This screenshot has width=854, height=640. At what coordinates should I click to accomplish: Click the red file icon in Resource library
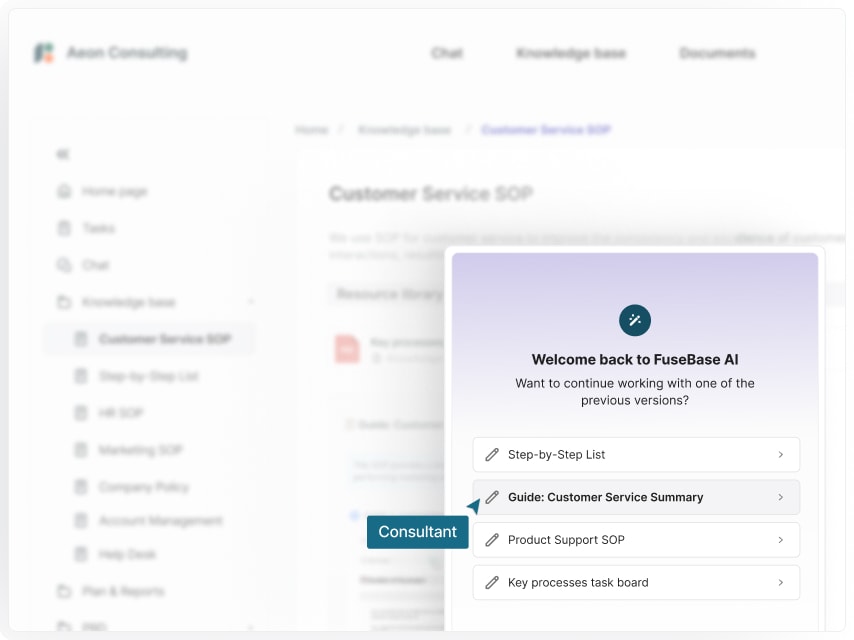click(x=347, y=349)
